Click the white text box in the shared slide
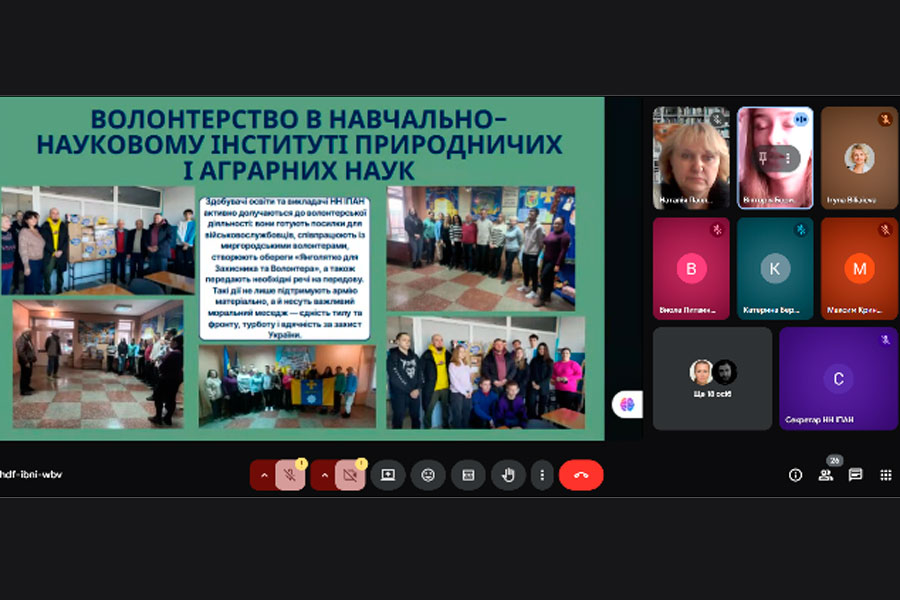900x600 pixels. click(x=285, y=269)
